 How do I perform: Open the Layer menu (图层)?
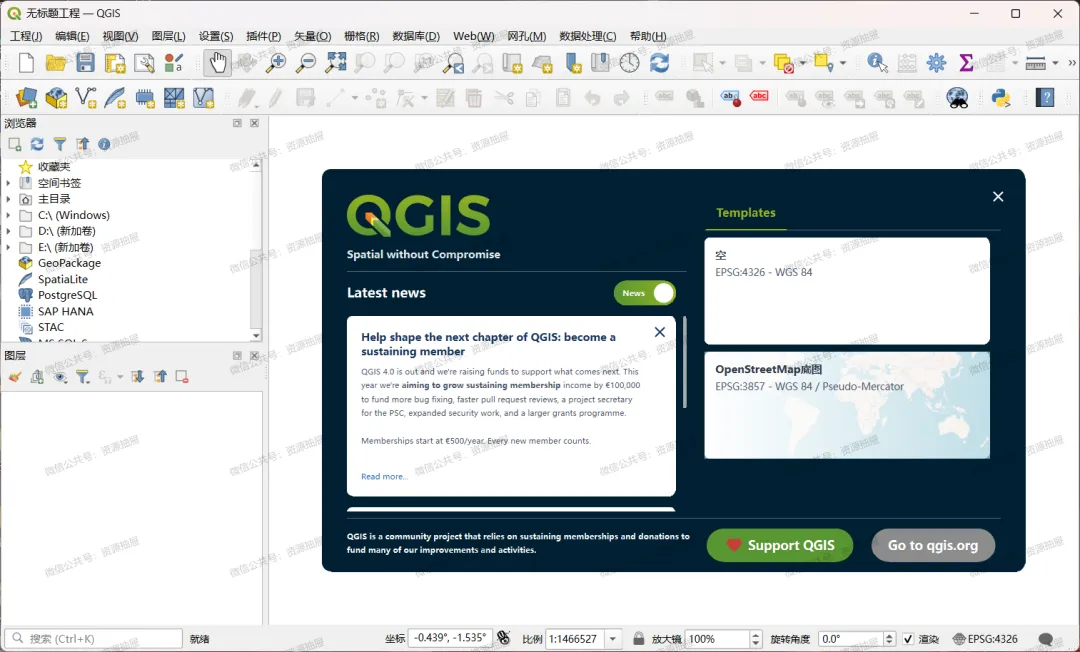coord(168,36)
